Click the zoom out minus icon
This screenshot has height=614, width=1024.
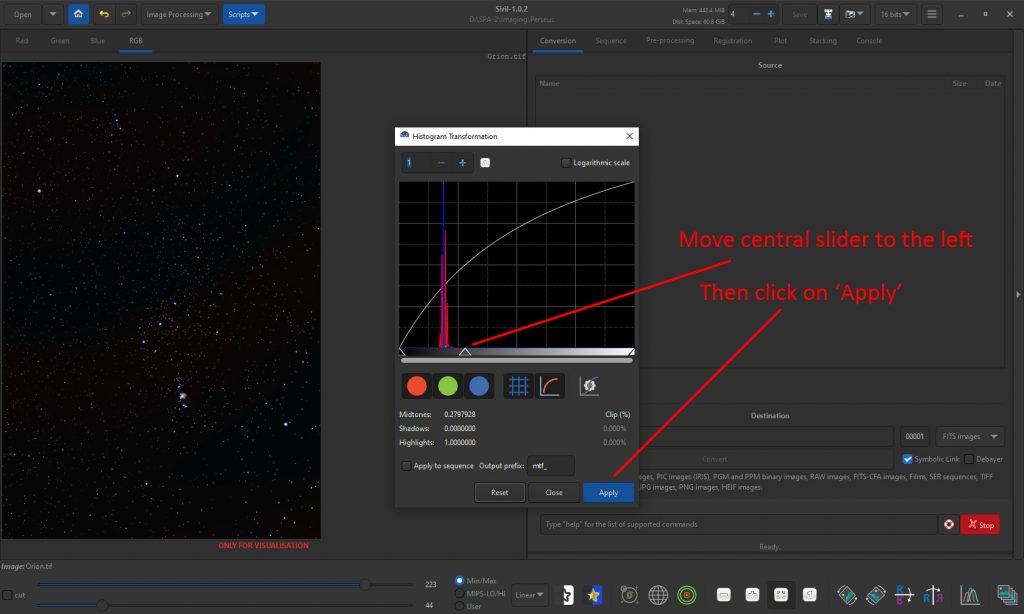724,595
